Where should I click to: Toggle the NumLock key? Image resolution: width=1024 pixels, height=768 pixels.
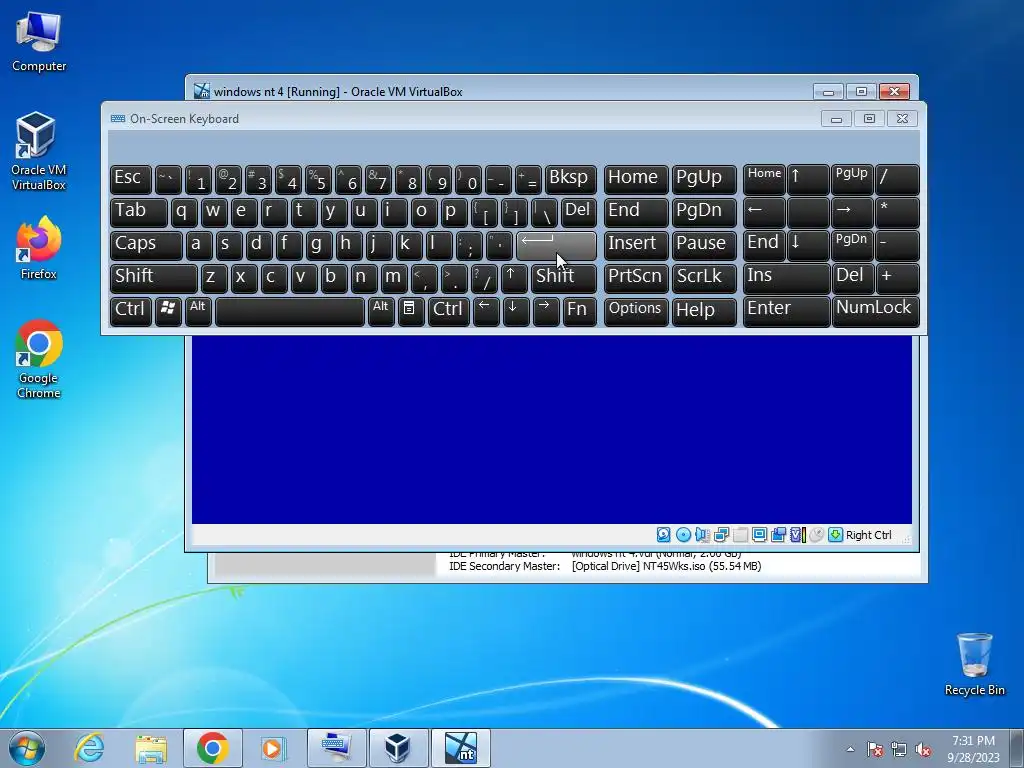875,311
